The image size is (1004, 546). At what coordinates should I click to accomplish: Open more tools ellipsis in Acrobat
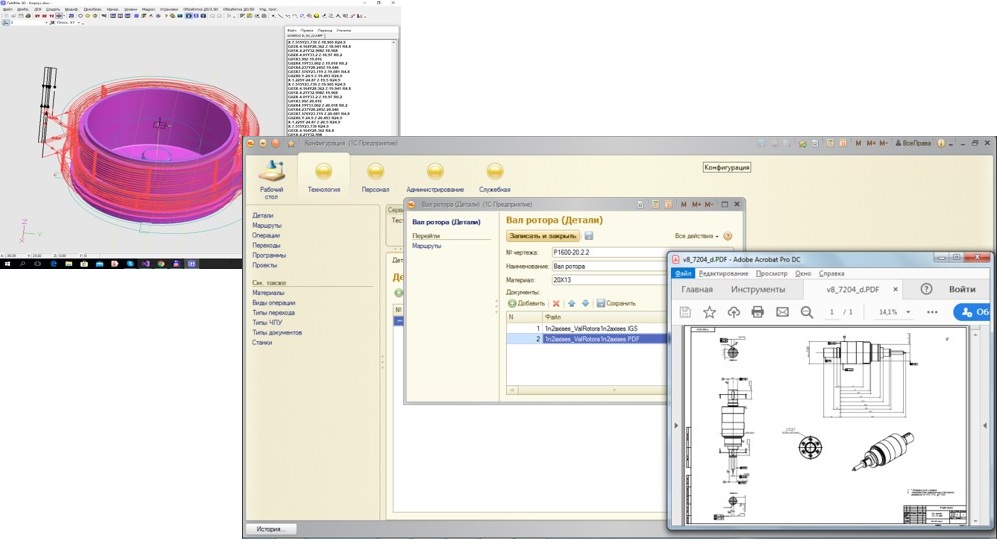point(932,312)
